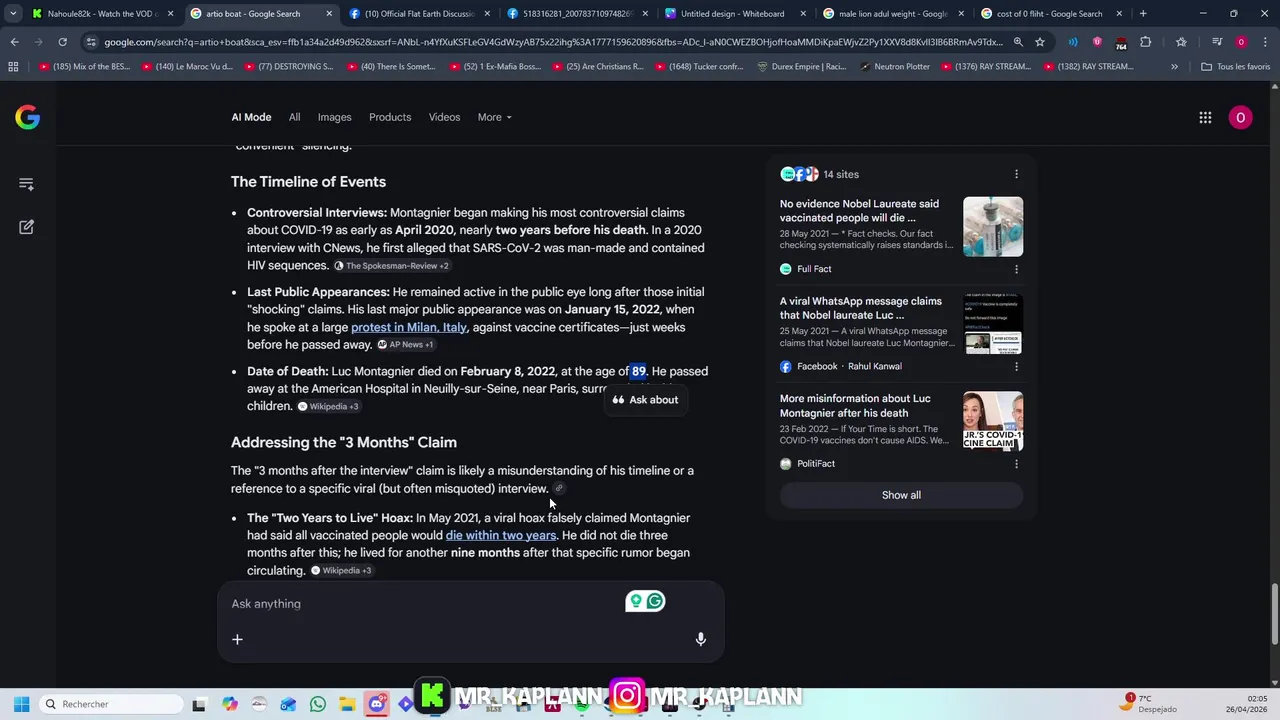Open the zoom magnifier in the address bar
The height and width of the screenshot is (720, 1280).
(x=1018, y=42)
